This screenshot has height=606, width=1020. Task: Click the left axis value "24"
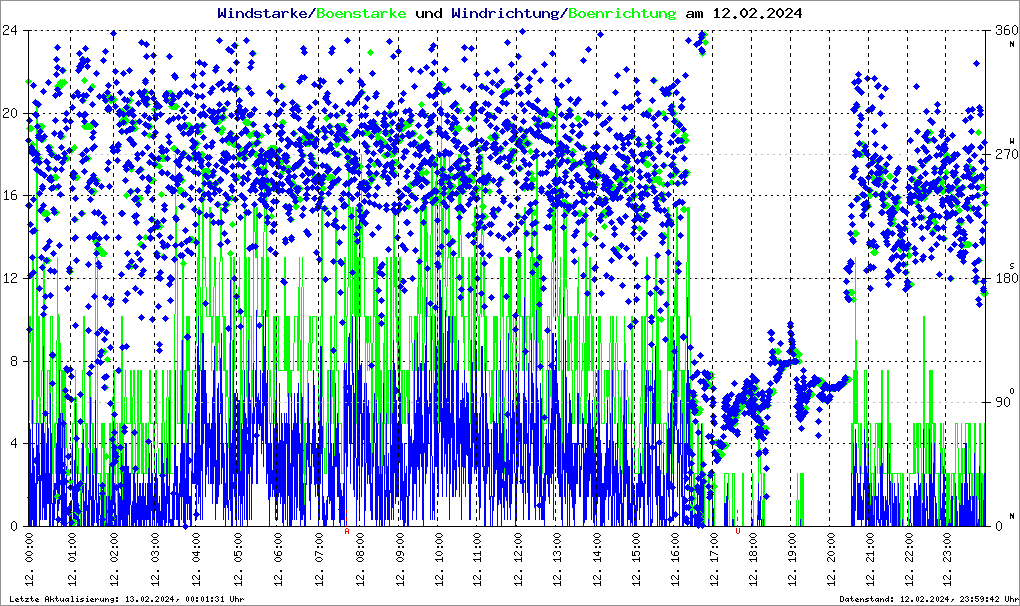coord(9,31)
